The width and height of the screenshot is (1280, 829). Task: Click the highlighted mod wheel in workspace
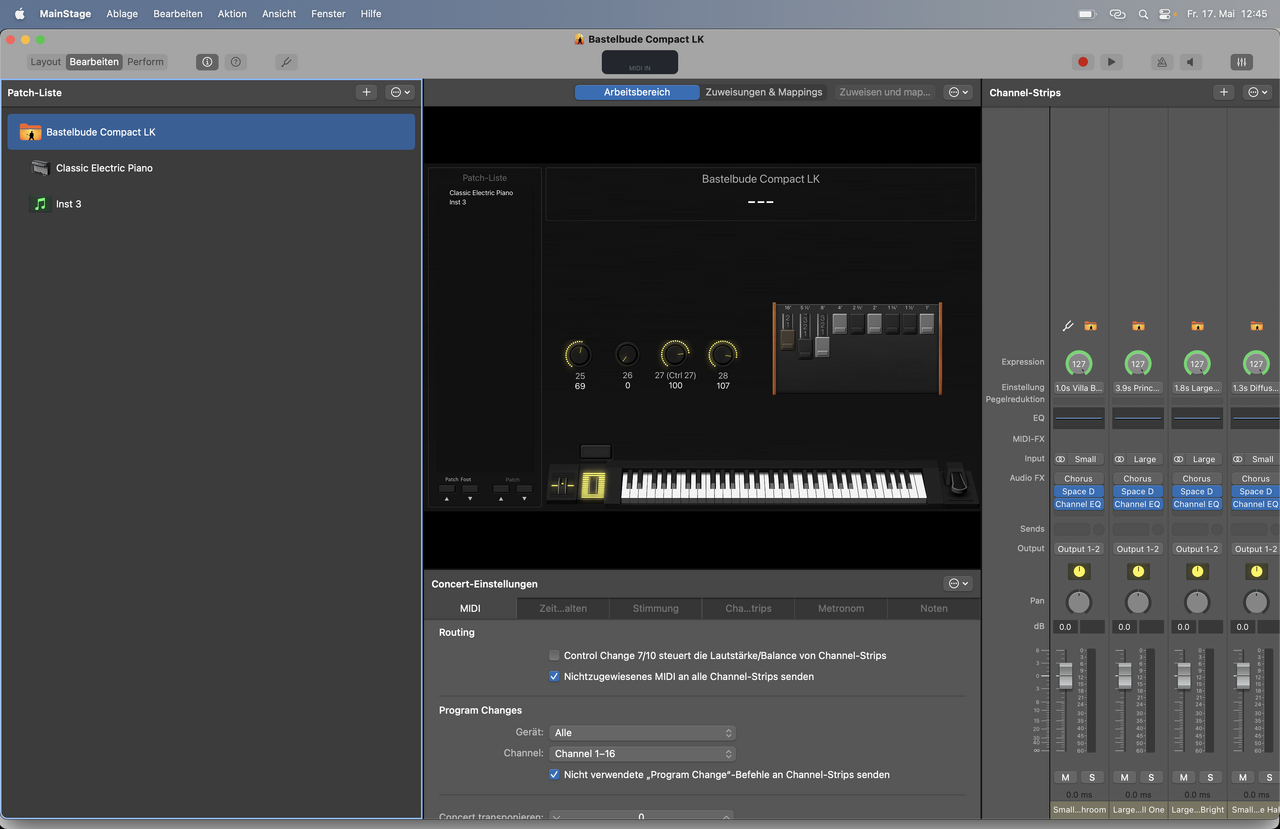tap(593, 486)
